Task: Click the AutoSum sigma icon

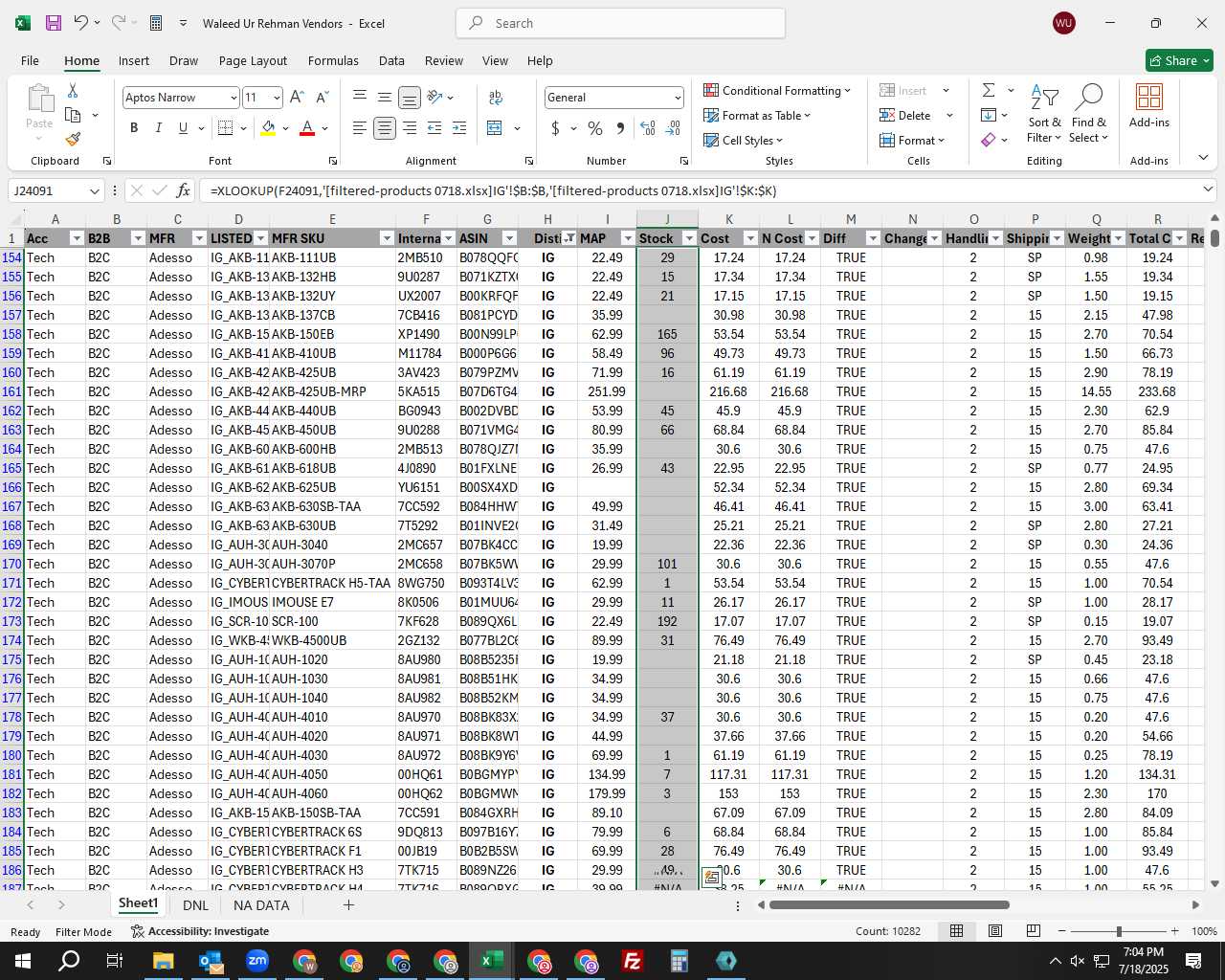Action: click(989, 90)
